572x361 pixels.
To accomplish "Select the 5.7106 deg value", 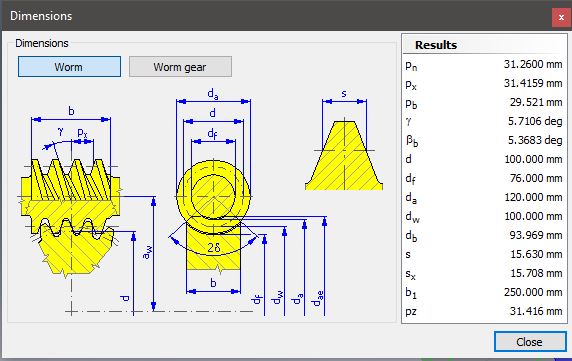I will [535, 121].
